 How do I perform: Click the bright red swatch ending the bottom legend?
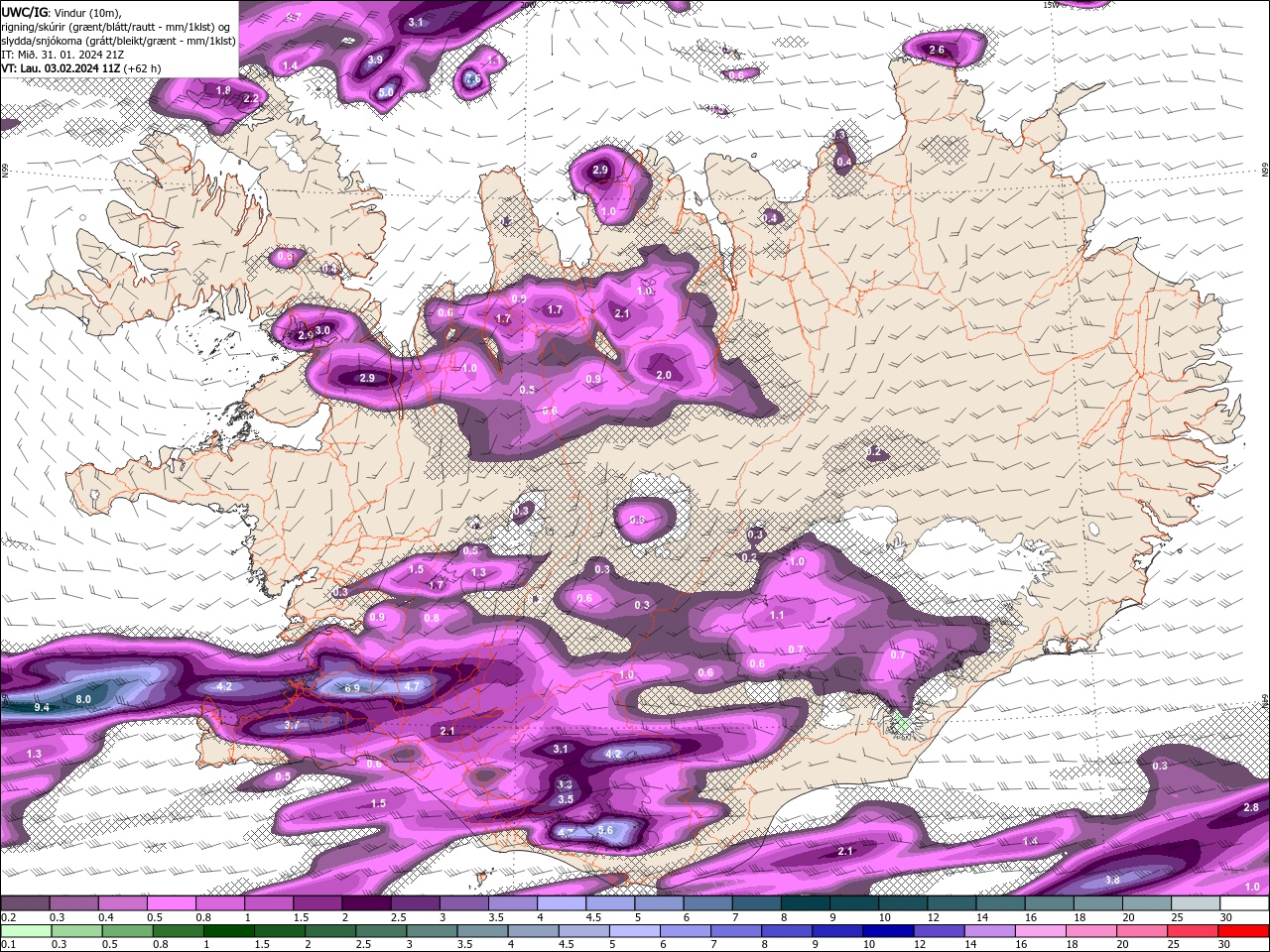1243,931
